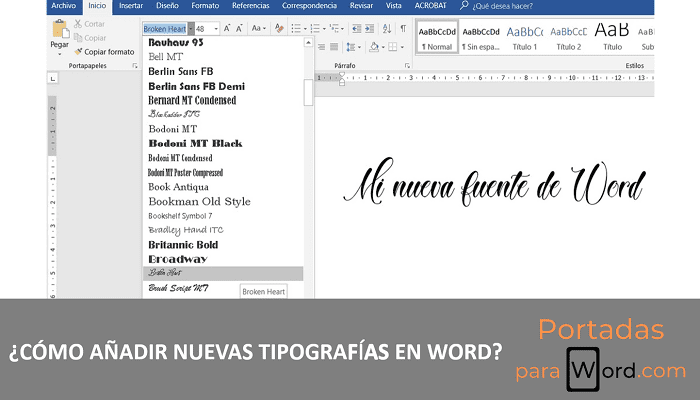700x400 pixels.
Task: Apply bullet list icon
Action: (x=296, y=29)
